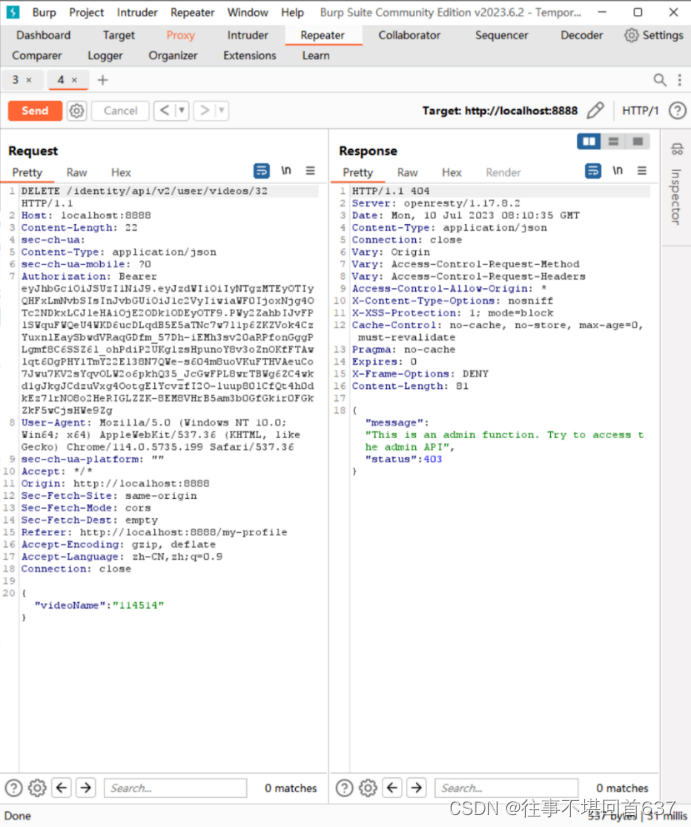Show request Raw view
Image resolution: width=691 pixels, height=827 pixels.
[76, 172]
